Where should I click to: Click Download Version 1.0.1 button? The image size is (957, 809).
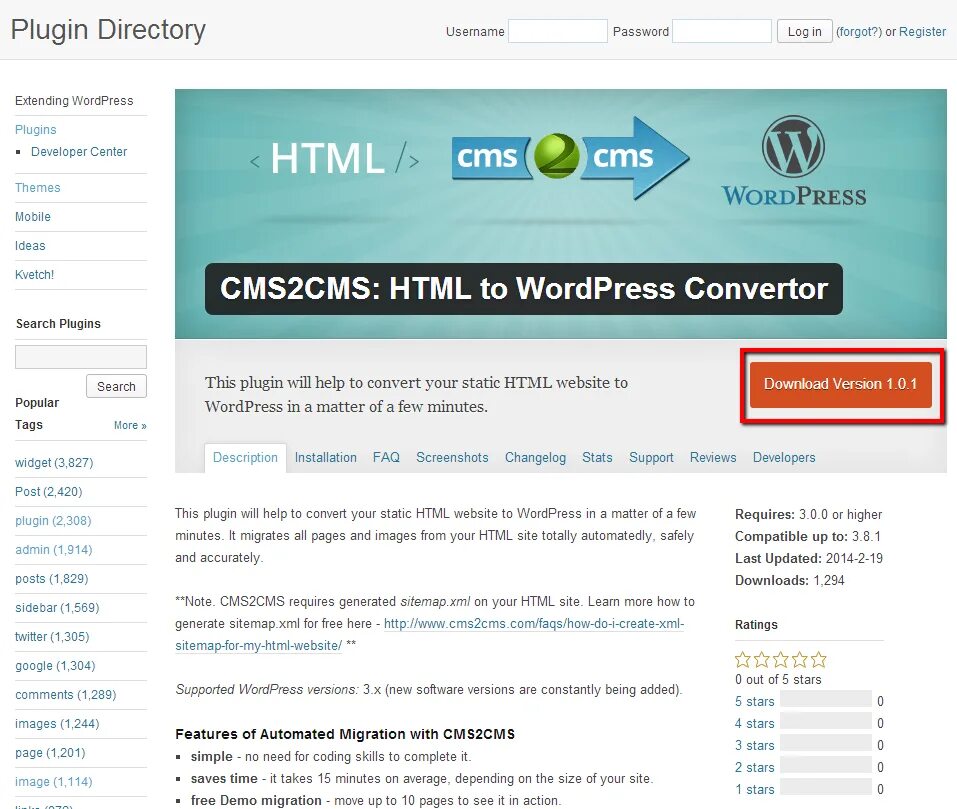[840, 384]
